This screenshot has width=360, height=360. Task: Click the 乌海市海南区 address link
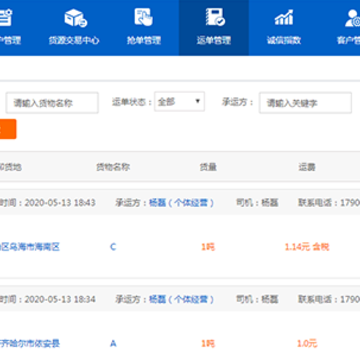[x=30, y=247]
